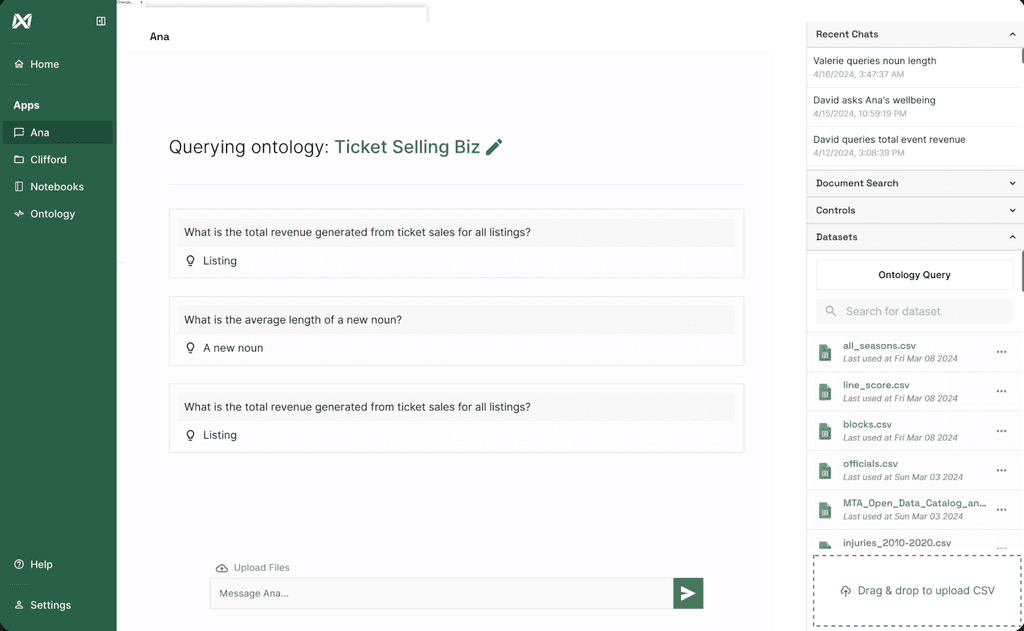This screenshot has height=631, width=1024.
Task: Open Clifford in the Apps list
Action: point(48,160)
